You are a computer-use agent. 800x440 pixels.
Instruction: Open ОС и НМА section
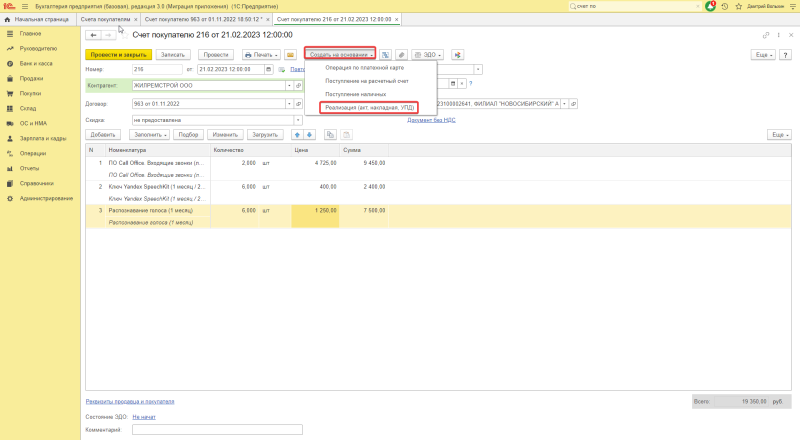[33, 124]
